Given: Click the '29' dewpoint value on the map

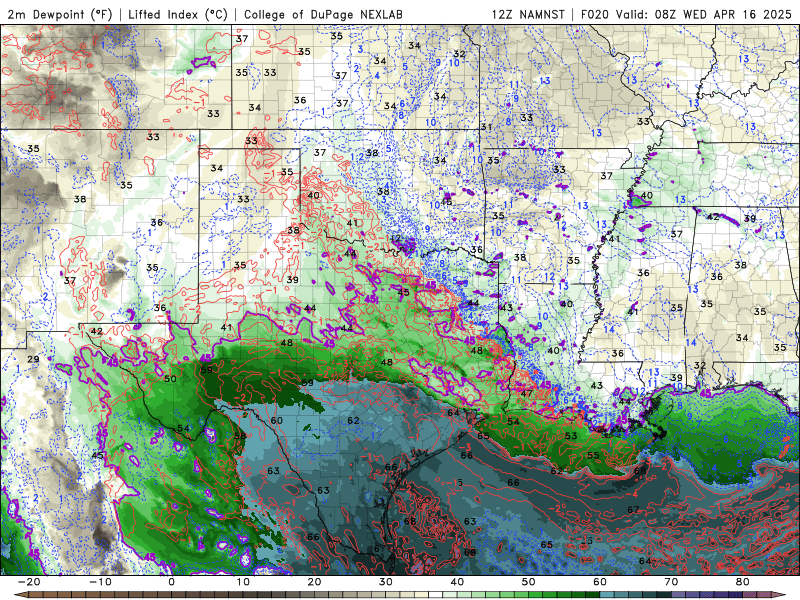Looking at the screenshot, I should (x=33, y=359).
